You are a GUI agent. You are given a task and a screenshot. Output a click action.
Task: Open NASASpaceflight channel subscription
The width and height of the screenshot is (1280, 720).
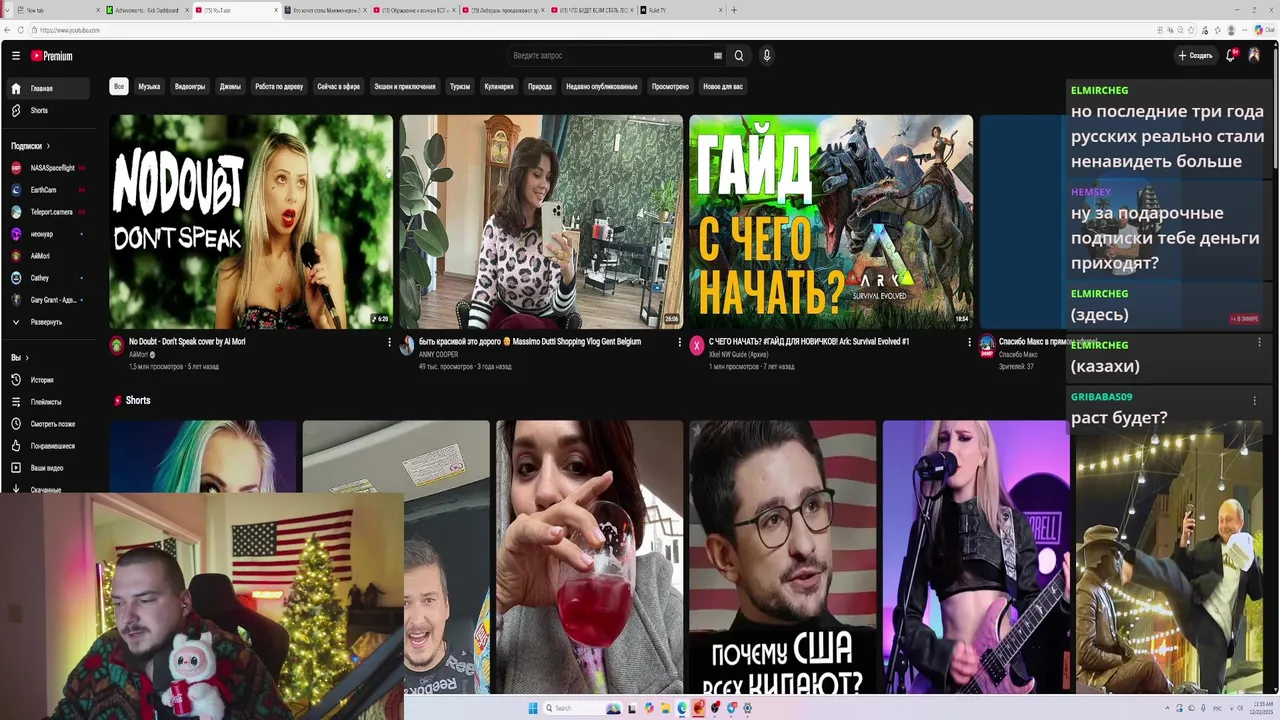coord(50,168)
